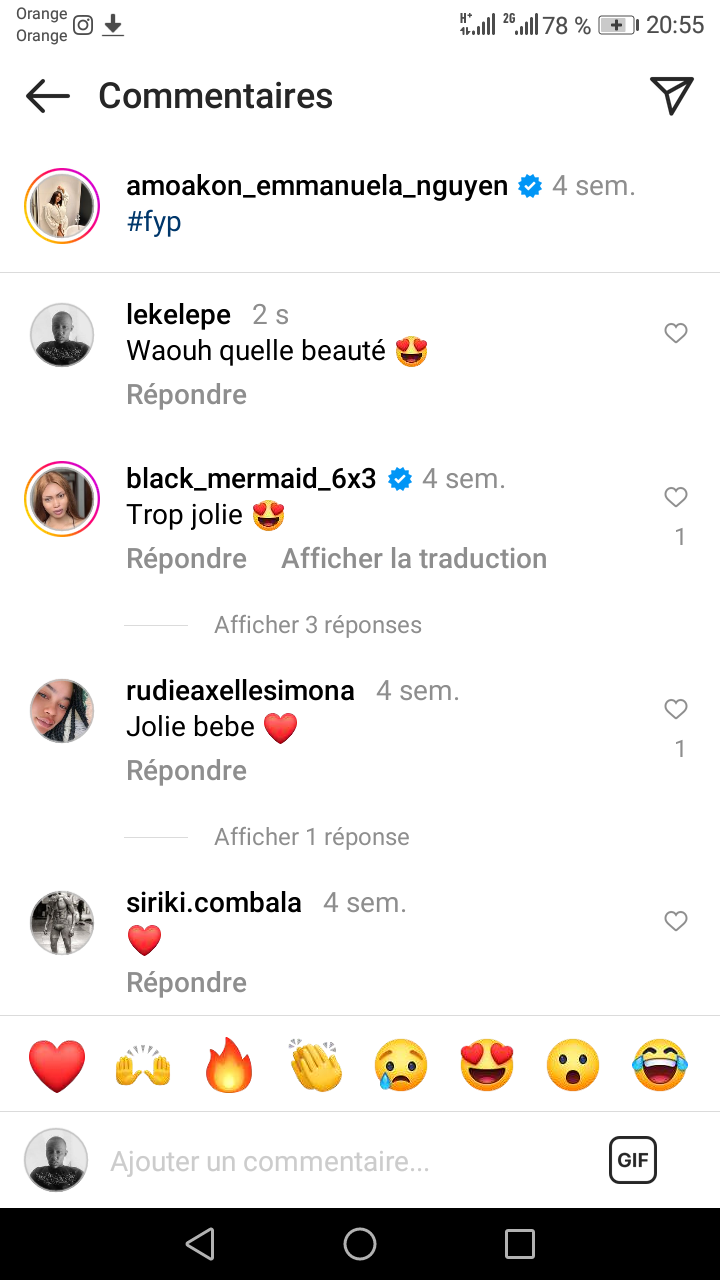The height and width of the screenshot is (1280, 720).
Task: Choose the crying laughing emoji
Action: pos(660,1065)
